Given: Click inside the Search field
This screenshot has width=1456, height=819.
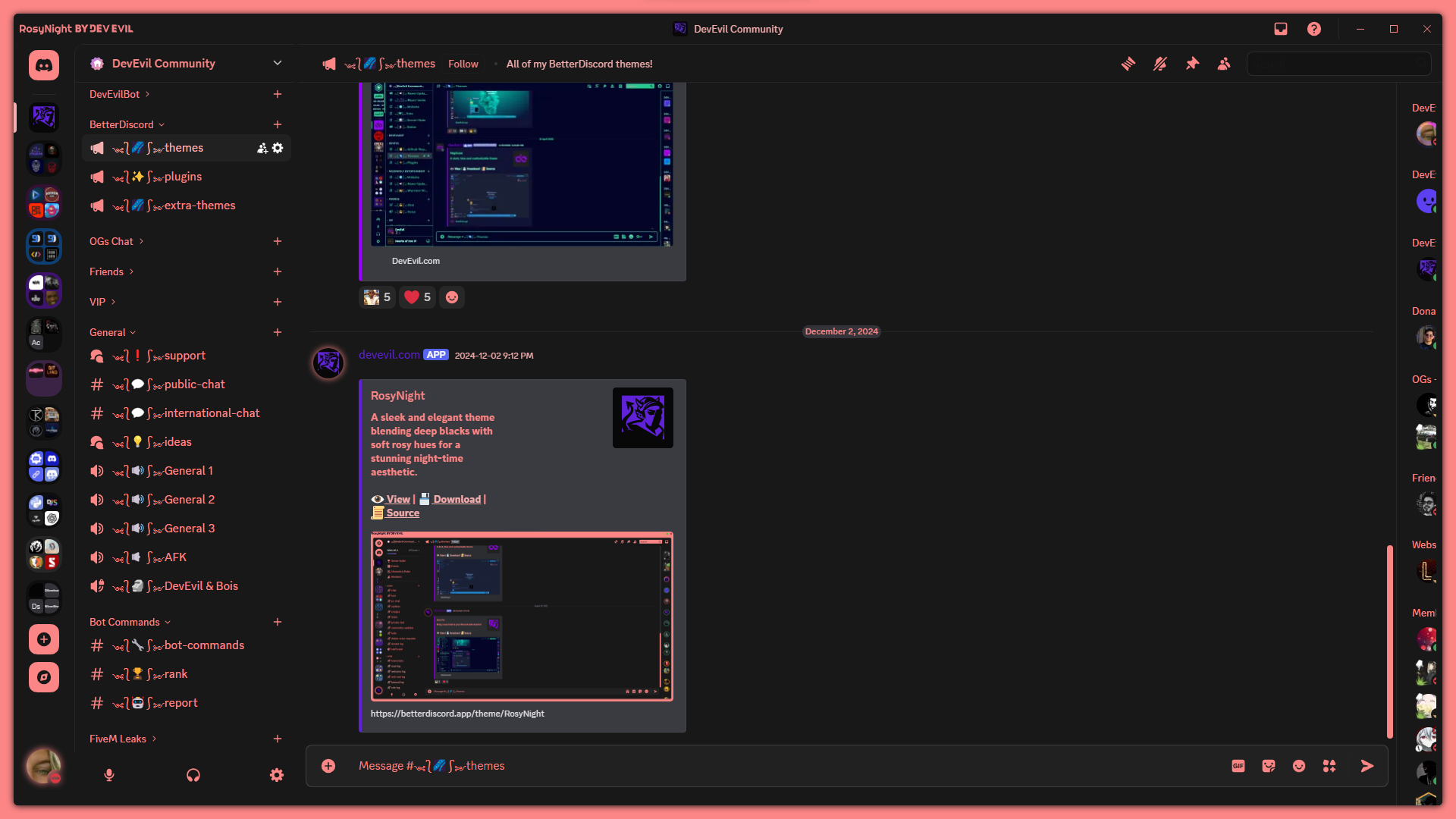Looking at the screenshot, I should (1338, 64).
